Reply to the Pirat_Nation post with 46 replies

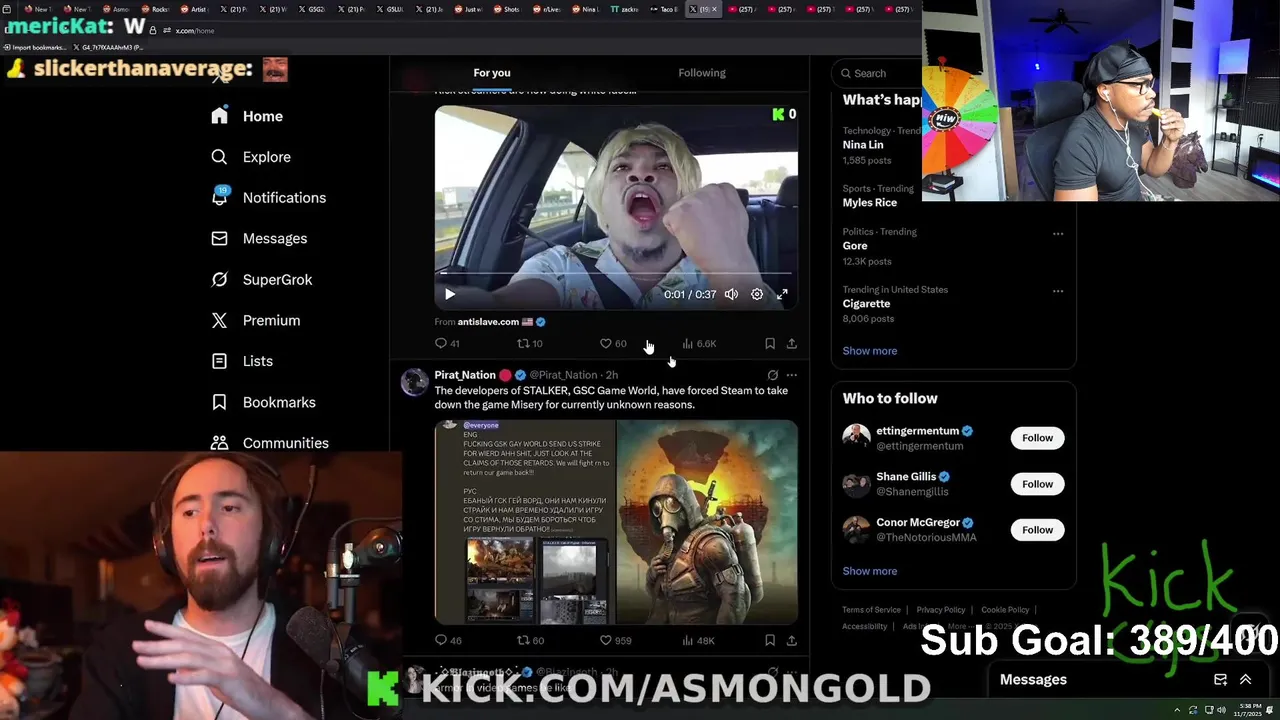(x=448, y=640)
